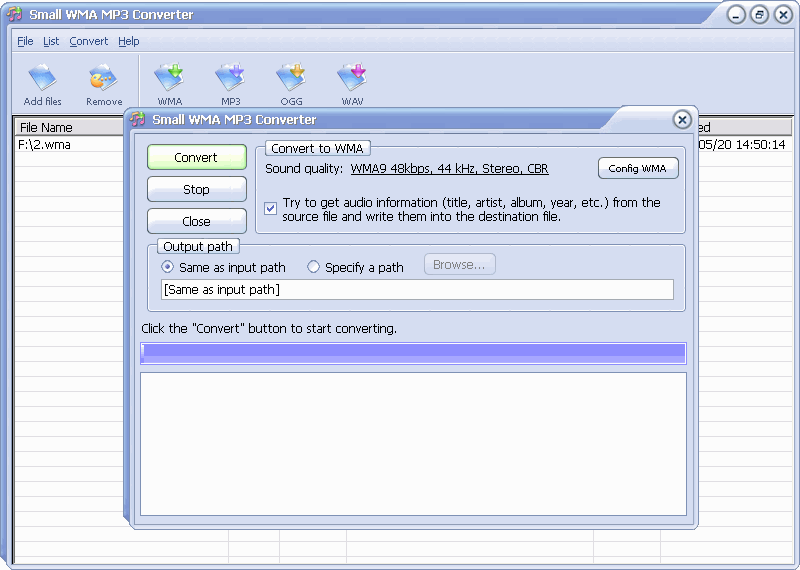Close the main converter window
800x570 pixels.
point(783,15)
